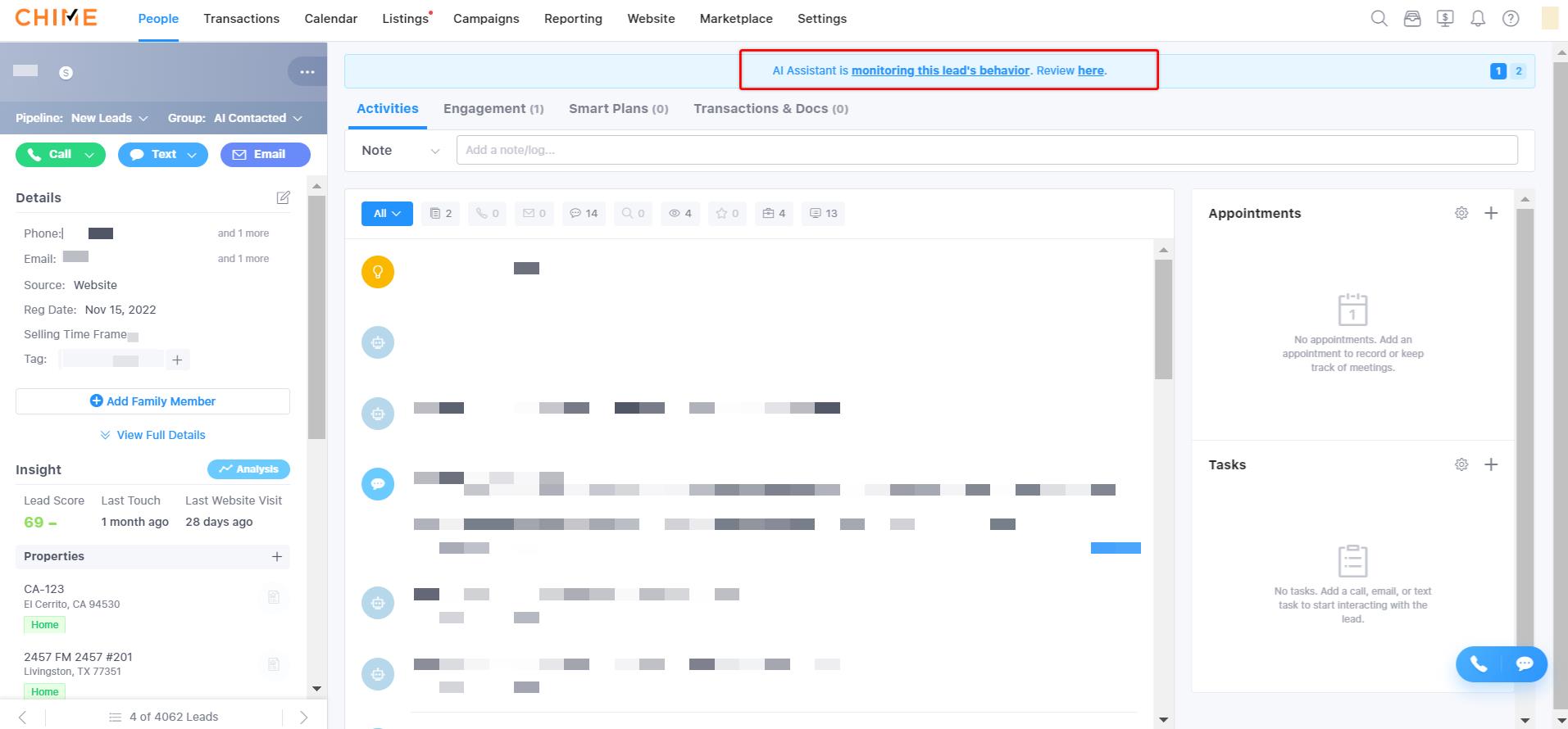Viewport: 1568px width, 729px height.
Task: Click the Email button
Action: click(266, 155)
